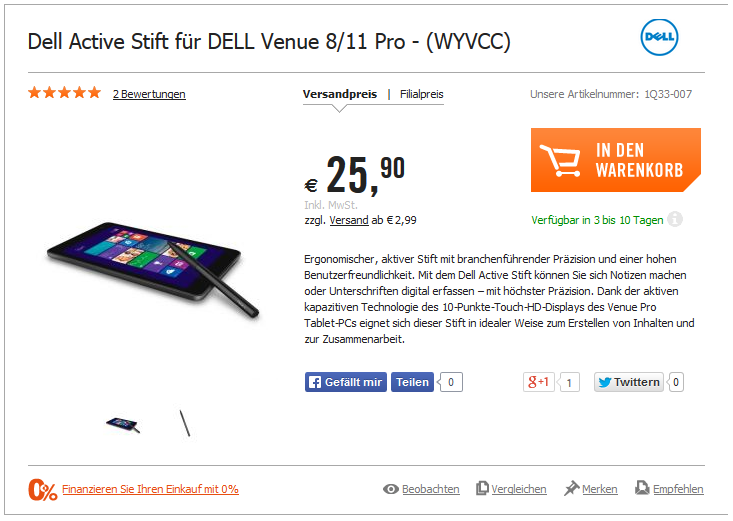This screenshot has height=521, width=733.
Task: Click the five-star rating
Action: (x=65, y=93)
